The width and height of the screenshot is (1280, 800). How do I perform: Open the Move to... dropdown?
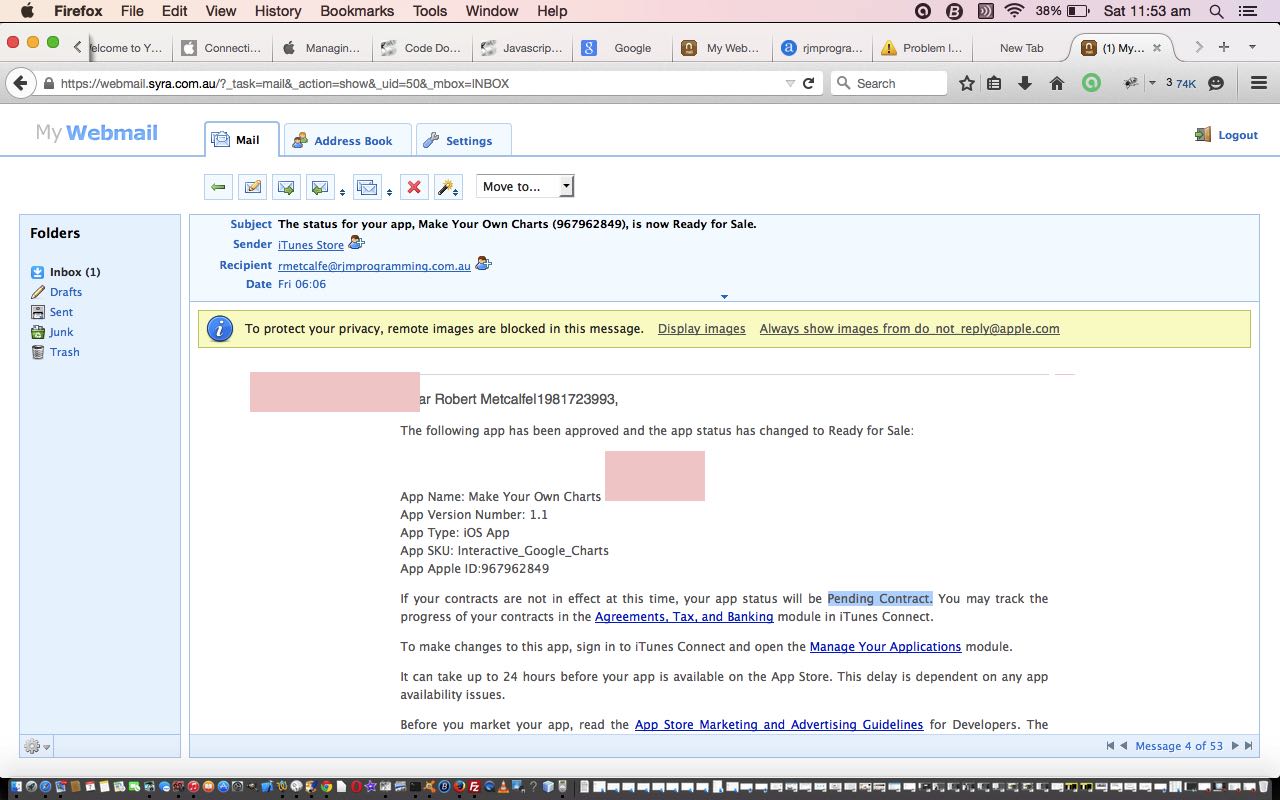[x=525, y=186]
